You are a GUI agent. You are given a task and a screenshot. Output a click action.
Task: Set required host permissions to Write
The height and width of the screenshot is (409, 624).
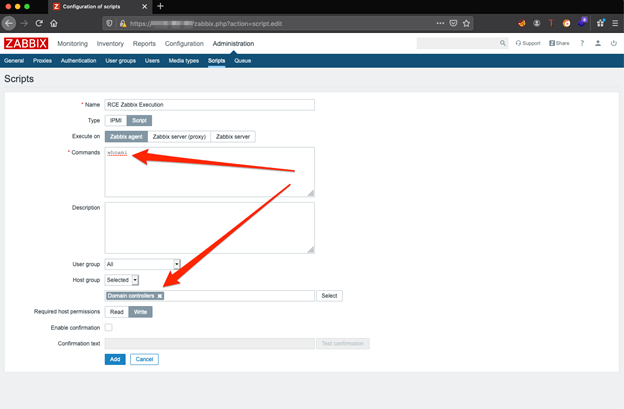tap(140, 312)
